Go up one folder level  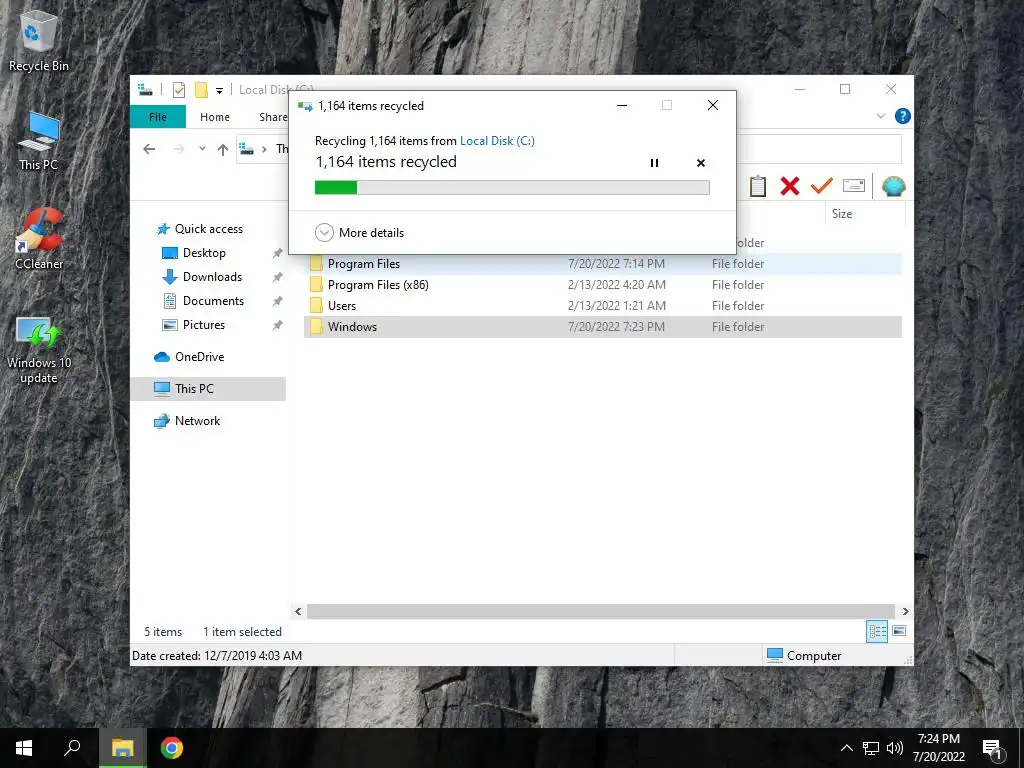point(223,150)
